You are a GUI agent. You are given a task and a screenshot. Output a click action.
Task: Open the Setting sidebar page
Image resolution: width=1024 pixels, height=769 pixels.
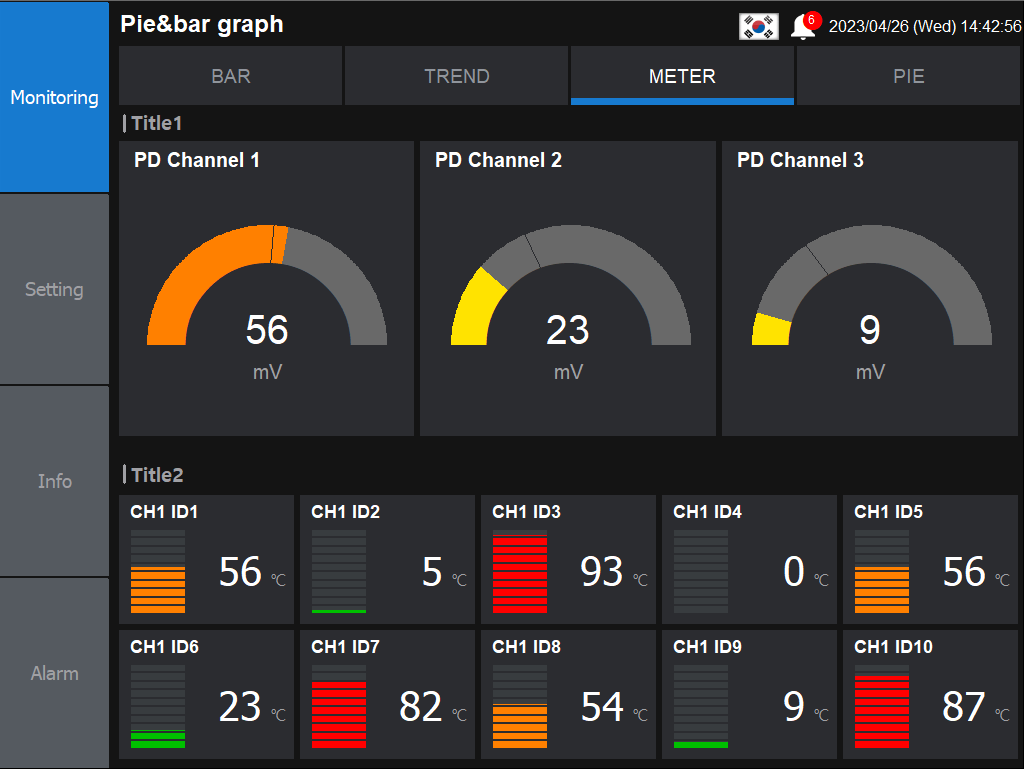(x=54, y=290)
